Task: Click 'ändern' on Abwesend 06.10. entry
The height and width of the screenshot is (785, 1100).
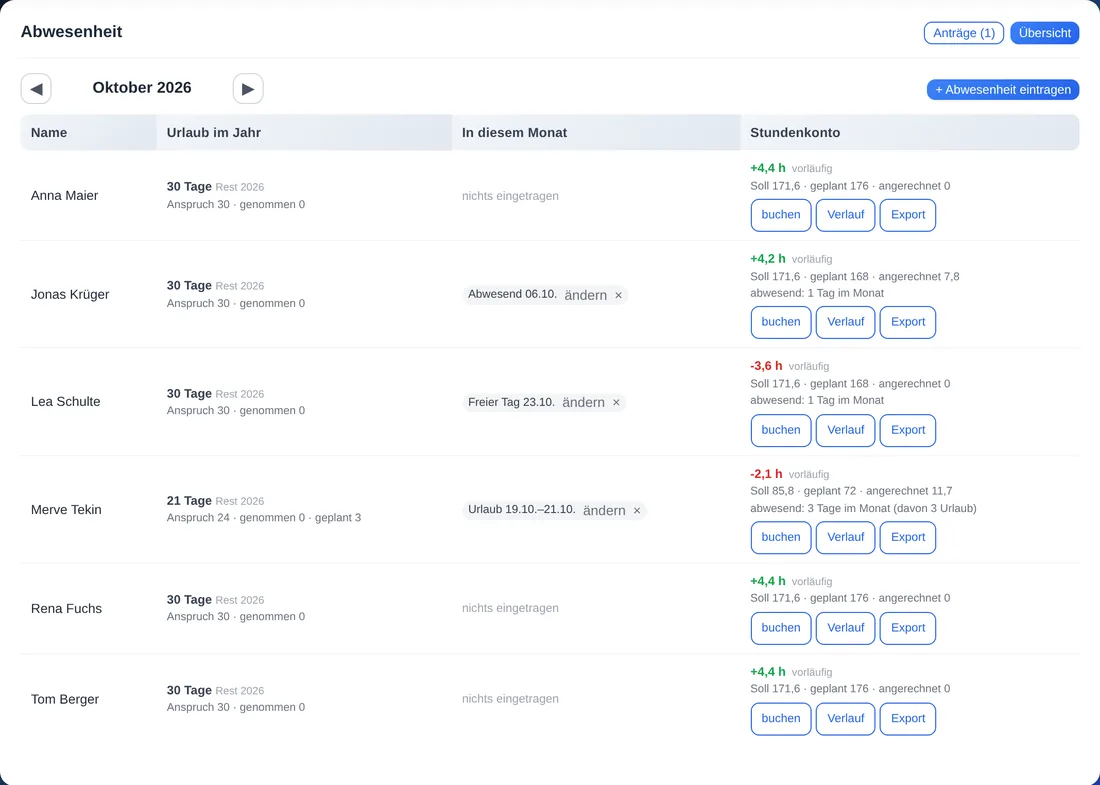Action: tap(585, 295)
